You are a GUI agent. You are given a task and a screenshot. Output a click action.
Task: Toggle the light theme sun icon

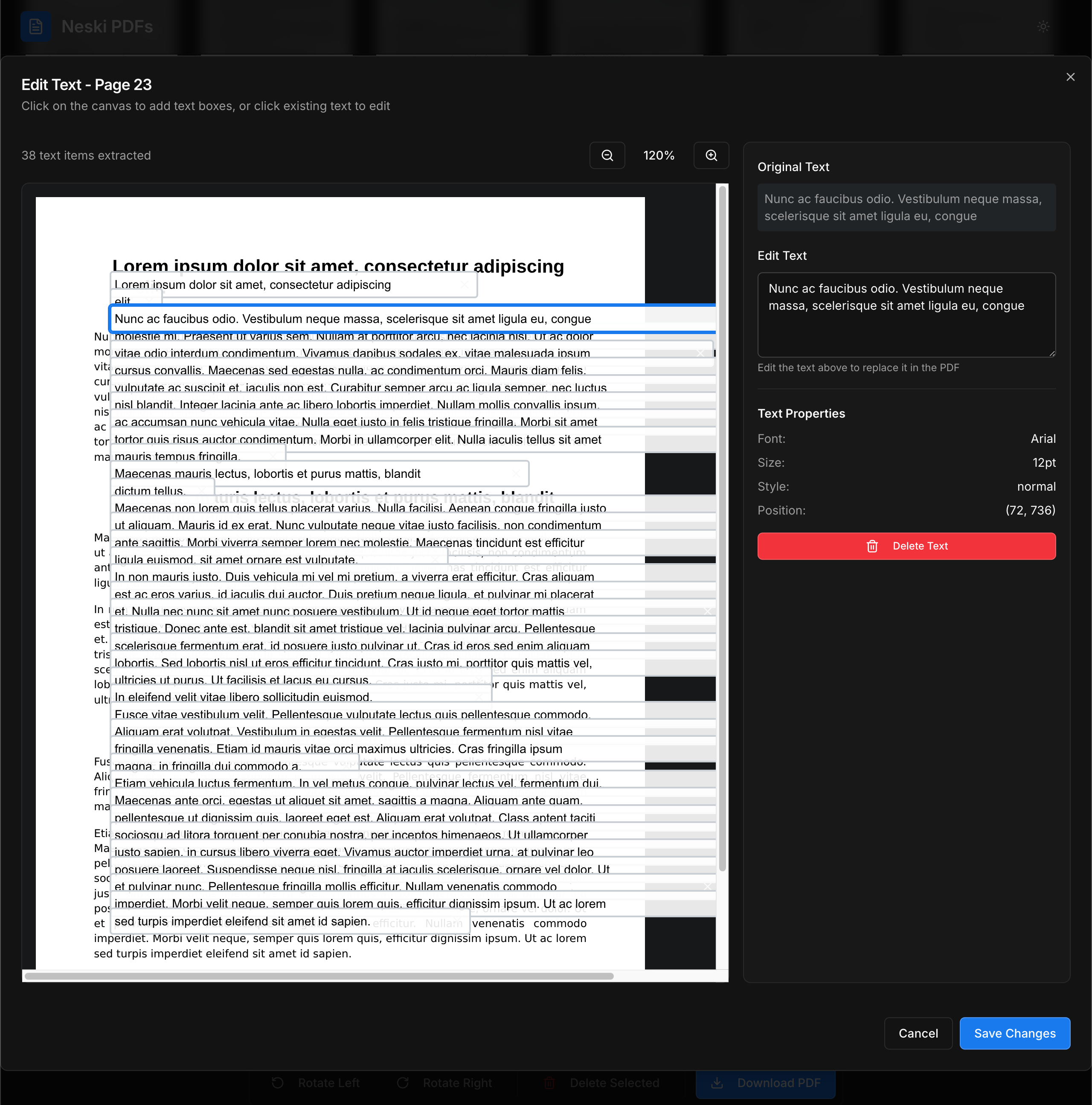pyautogui.click(x=1044, y=26)
